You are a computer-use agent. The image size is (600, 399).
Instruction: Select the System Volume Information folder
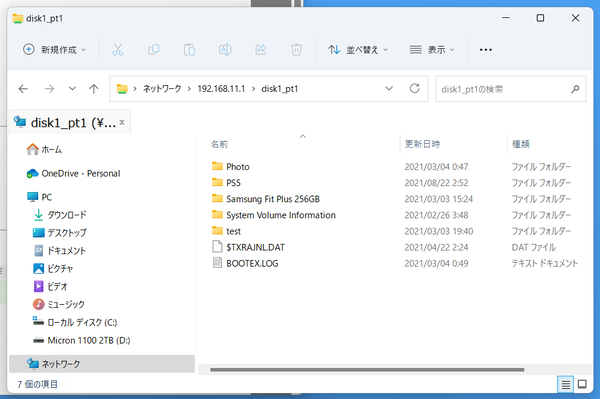(x=274, y=215)
